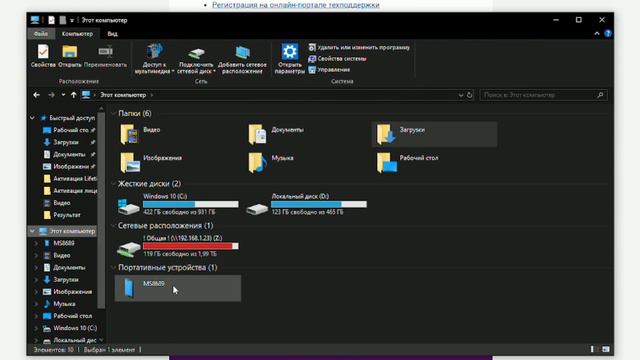
Task: Collapse the Сетевые расположения (1) group
Action: pos(113,225)
